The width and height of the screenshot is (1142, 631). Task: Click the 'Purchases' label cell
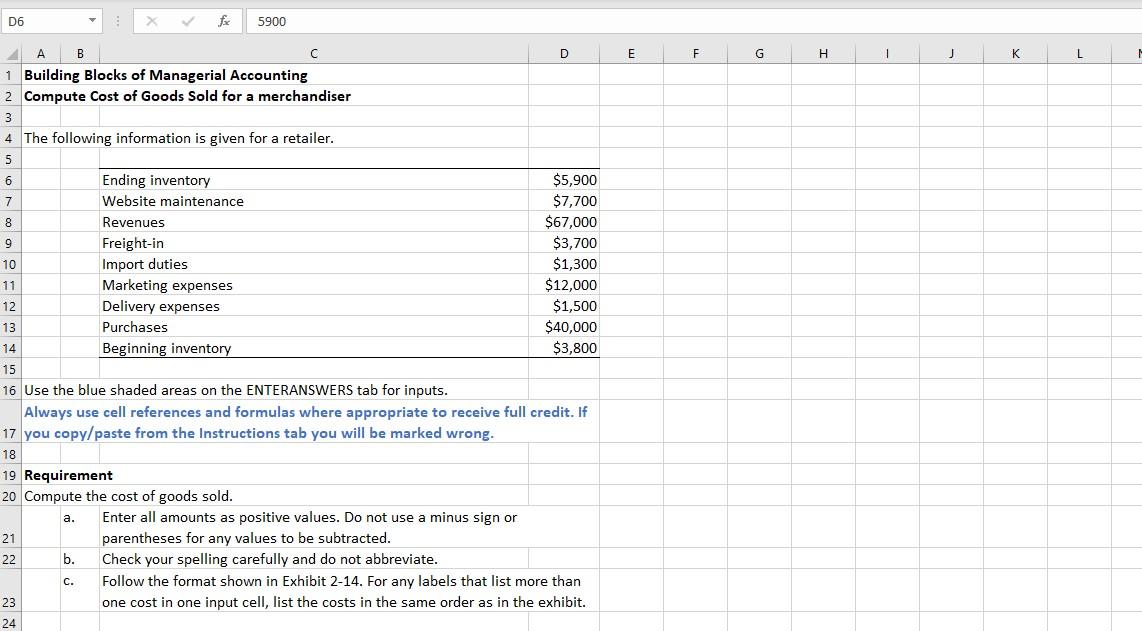click(x=314, y=328)
